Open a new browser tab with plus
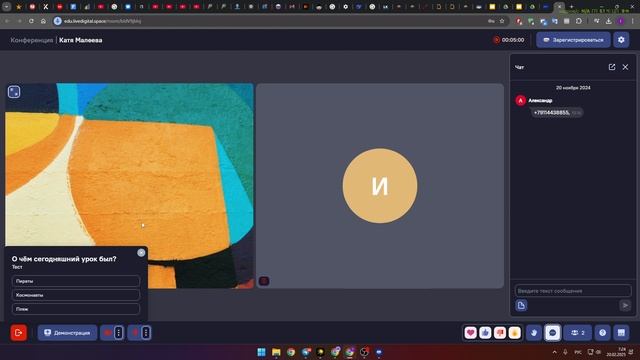This screenshot has width=640, height=360. pyautogui.click(x=571, y=7)
